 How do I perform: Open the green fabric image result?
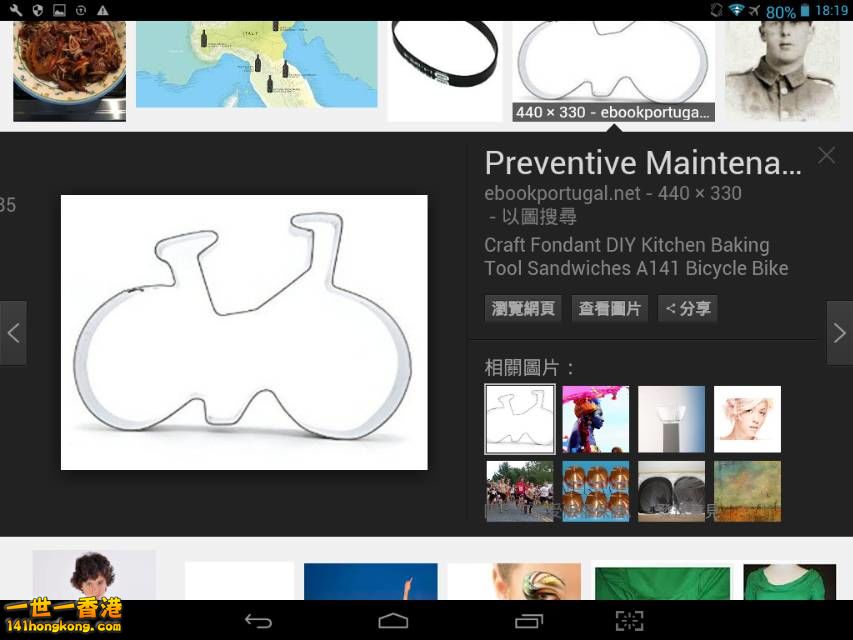(x=663, y=583)
